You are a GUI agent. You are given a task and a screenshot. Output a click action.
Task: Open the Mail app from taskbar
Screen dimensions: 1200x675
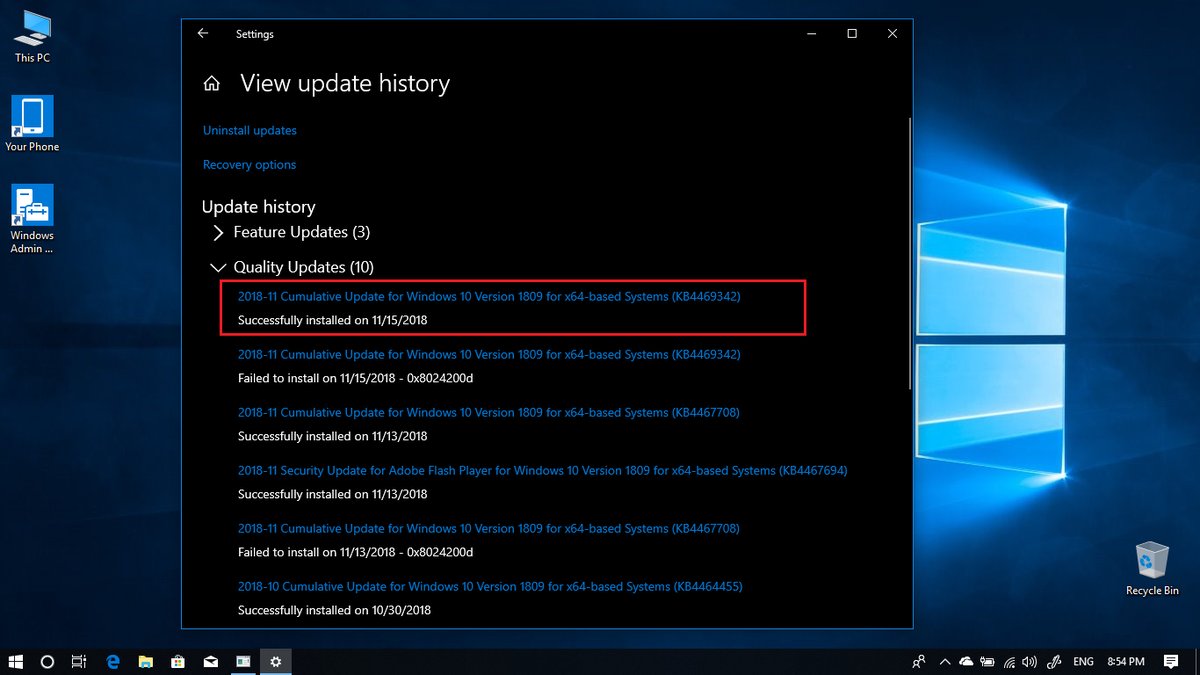[210, 661]
